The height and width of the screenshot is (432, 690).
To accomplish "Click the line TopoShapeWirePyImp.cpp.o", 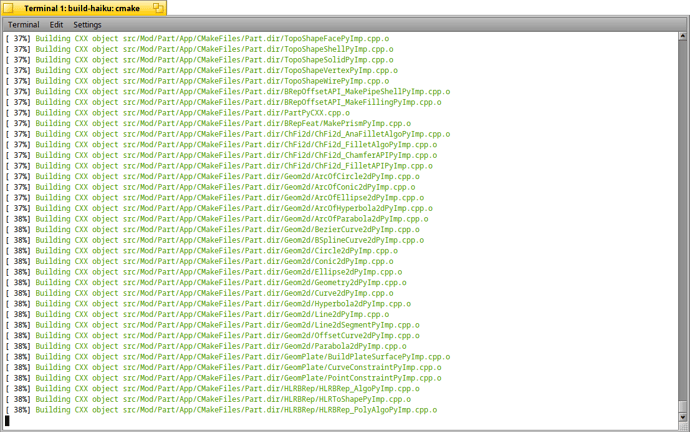I will tap(197, 81).
